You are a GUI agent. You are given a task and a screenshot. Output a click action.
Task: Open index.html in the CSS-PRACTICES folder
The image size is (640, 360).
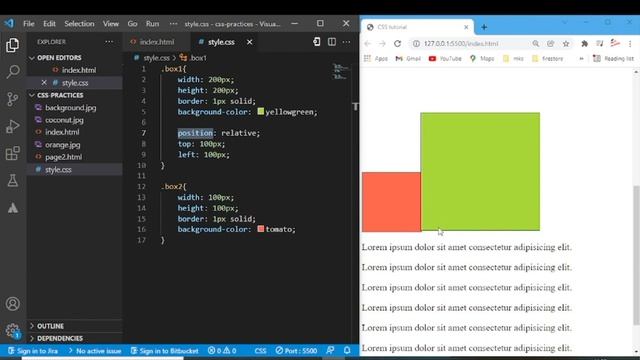click(x=75, y=132)
